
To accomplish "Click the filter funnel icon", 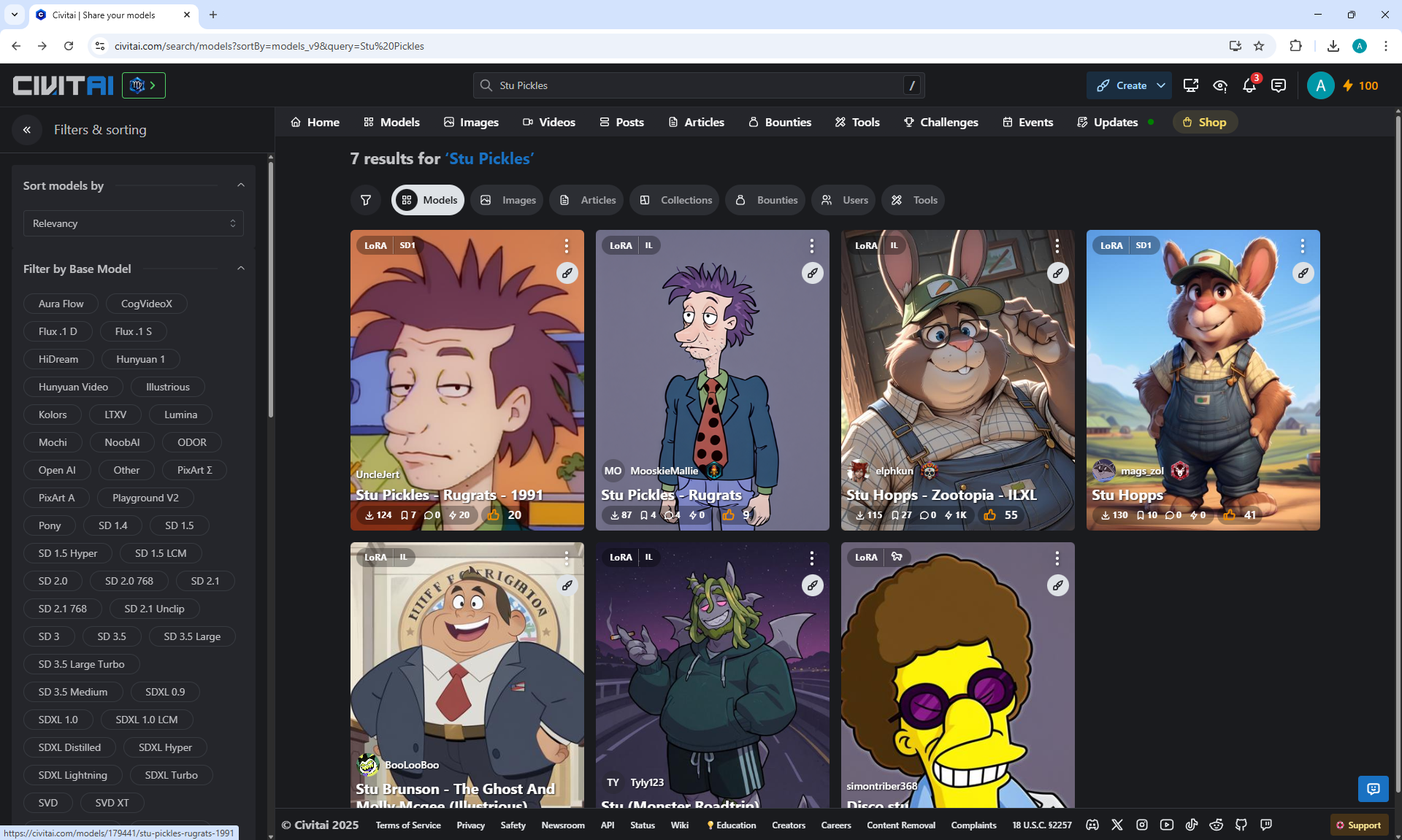I will (x=366, y=200).
